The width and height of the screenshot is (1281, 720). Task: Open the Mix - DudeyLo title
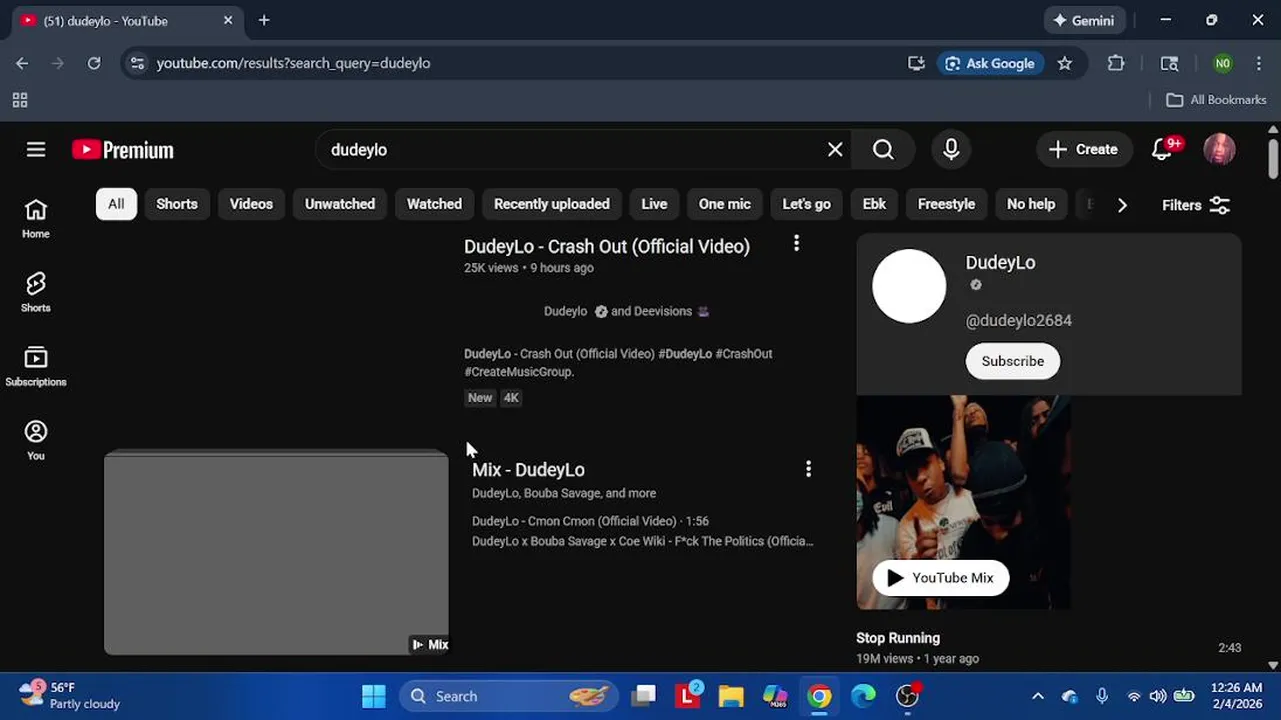coord(528,469)
